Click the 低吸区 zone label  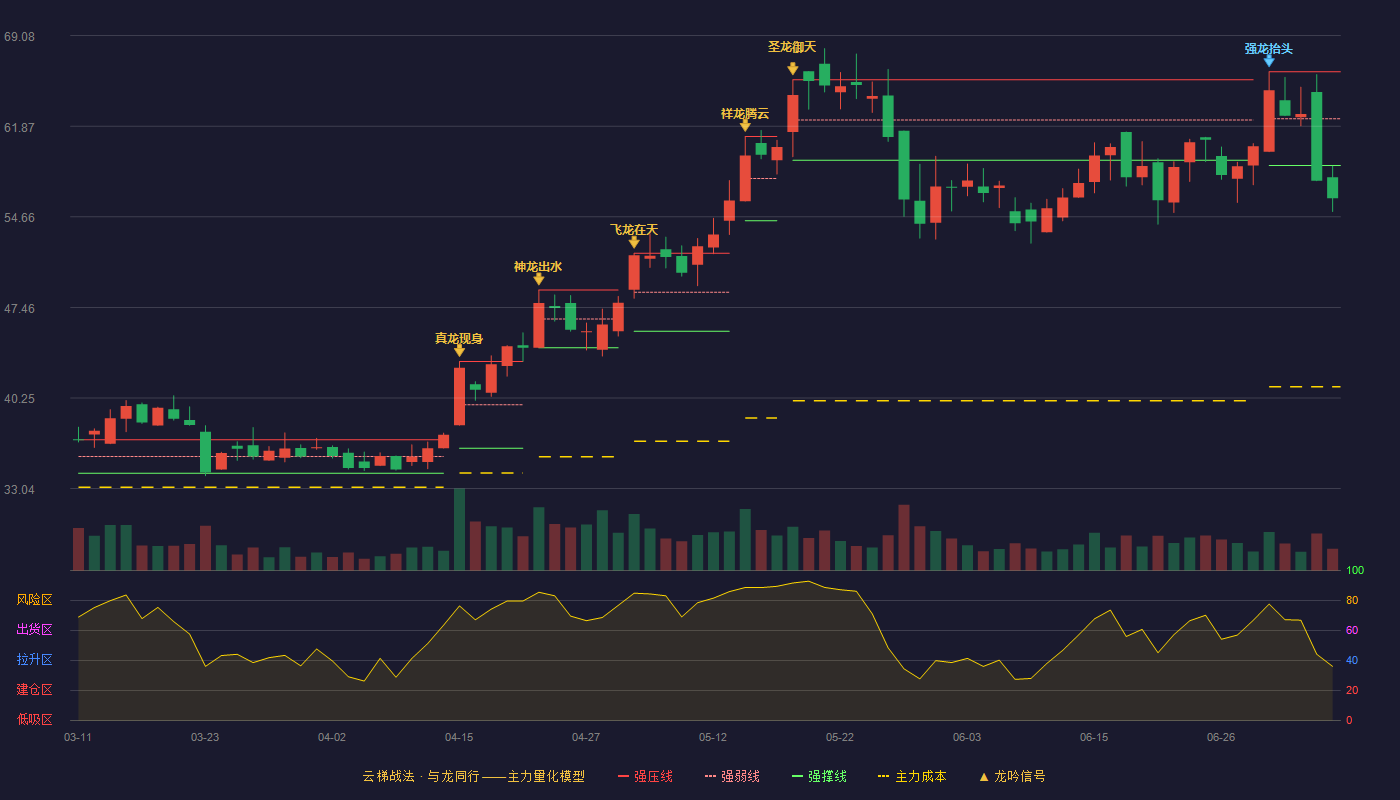[x=34, y=720]
